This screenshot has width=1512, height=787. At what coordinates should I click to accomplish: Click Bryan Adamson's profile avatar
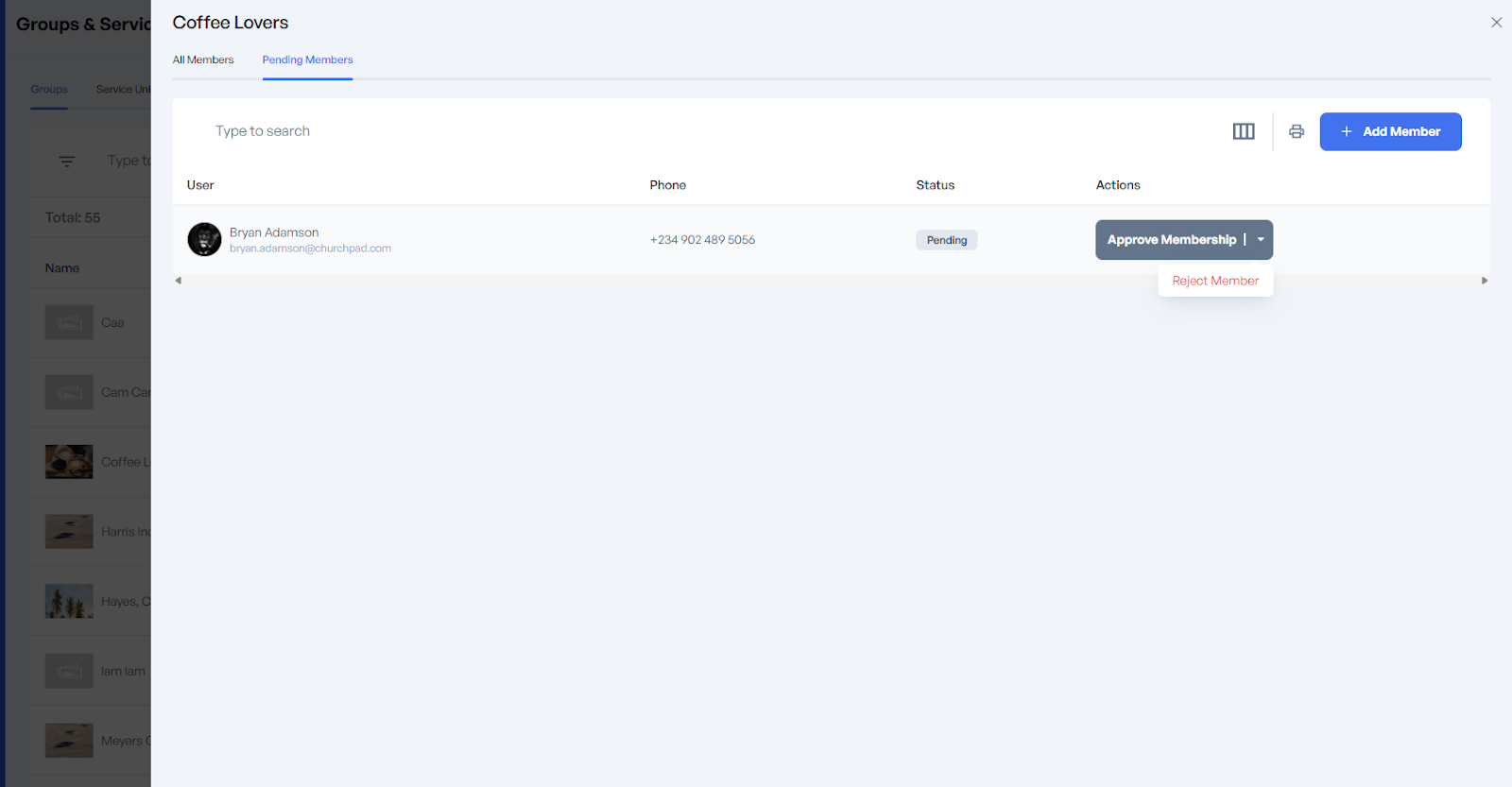tap(204, 240)
